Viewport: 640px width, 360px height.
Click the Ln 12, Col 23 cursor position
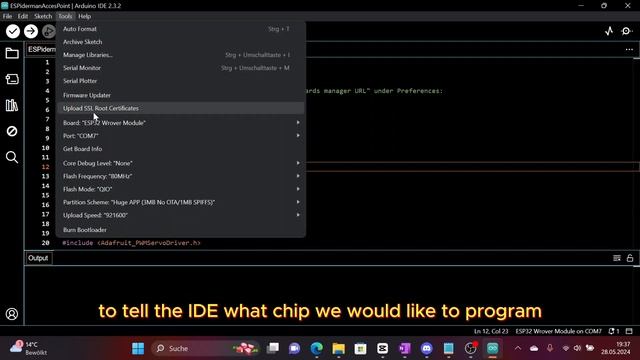(x=491, y=331)
